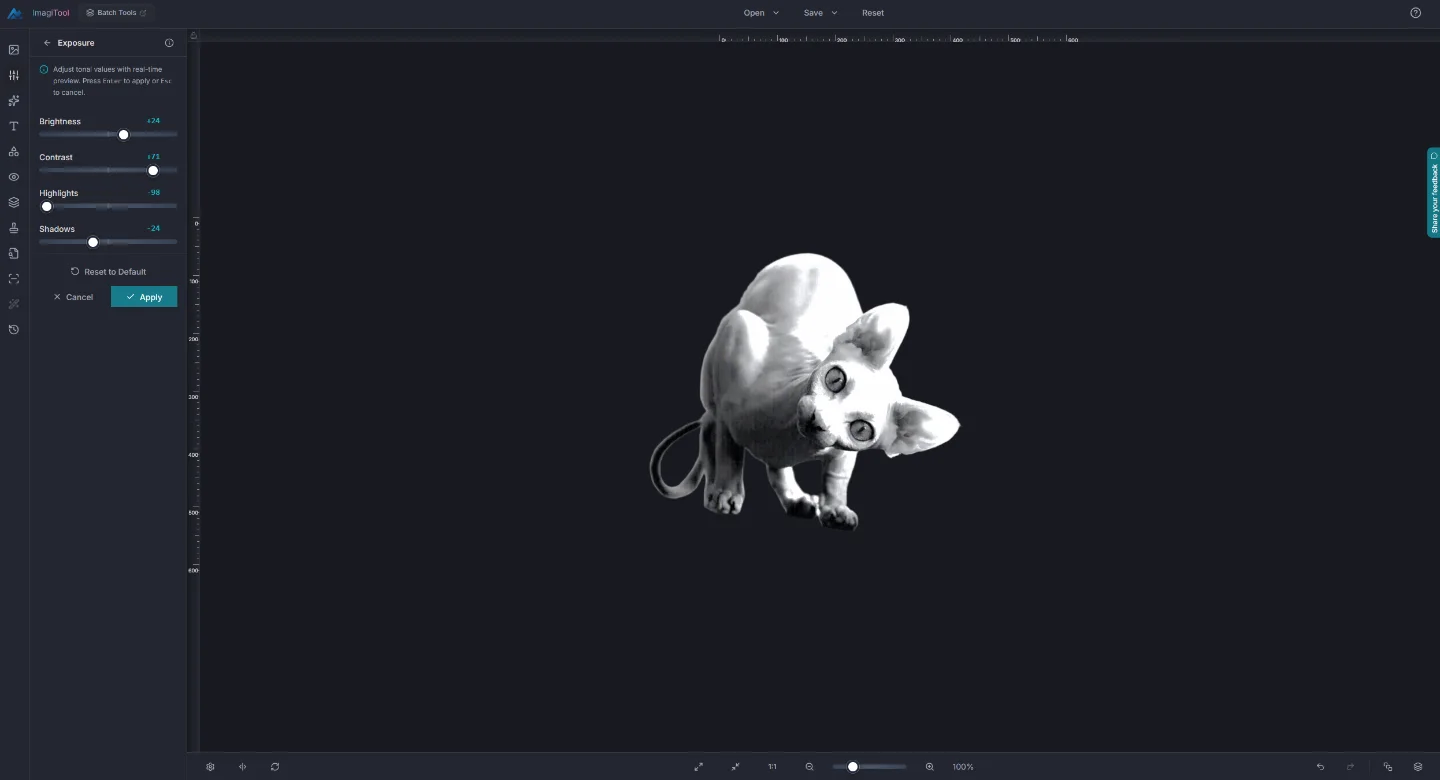Select the Text tool icon
Image resolution: width=1440 pixels, height=780 pixels.
(x=14, y=126)
